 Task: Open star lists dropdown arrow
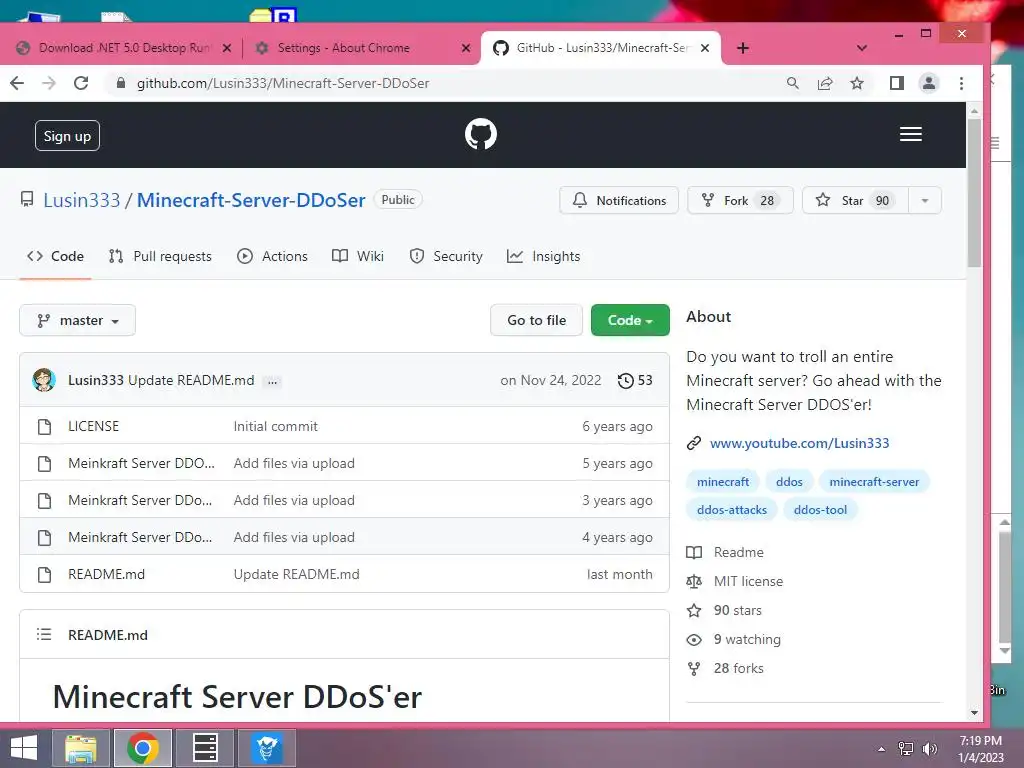coord(925,200)
